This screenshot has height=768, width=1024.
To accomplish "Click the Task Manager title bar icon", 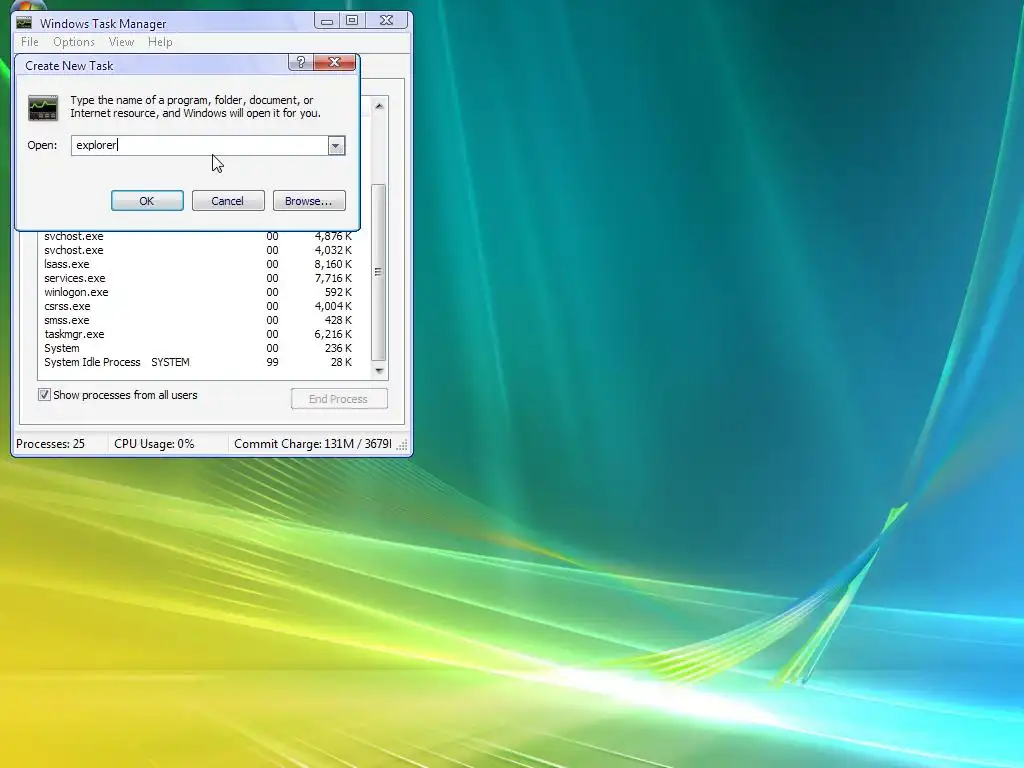I will 24,23.
